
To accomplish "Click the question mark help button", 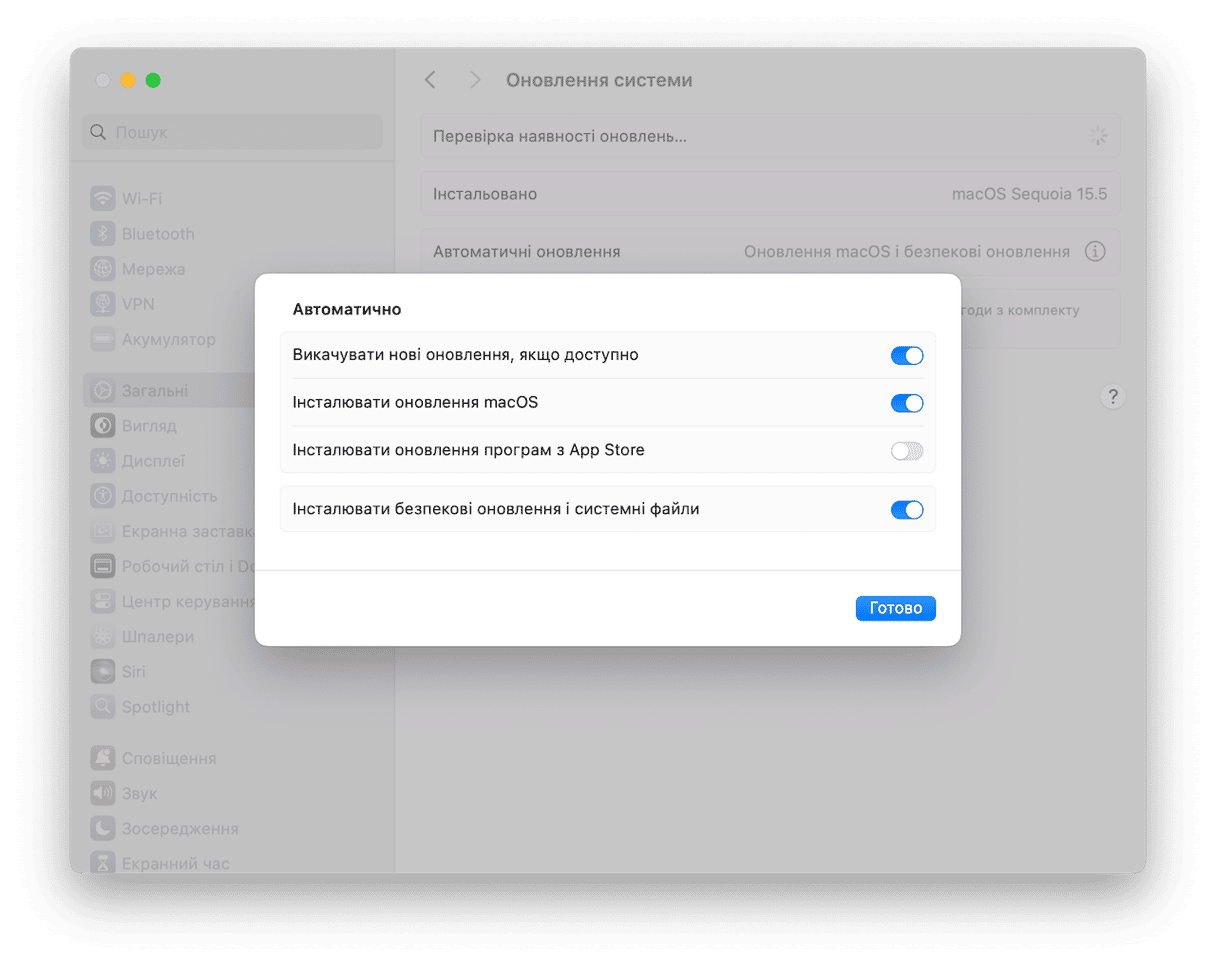I will pos(1112,396).
